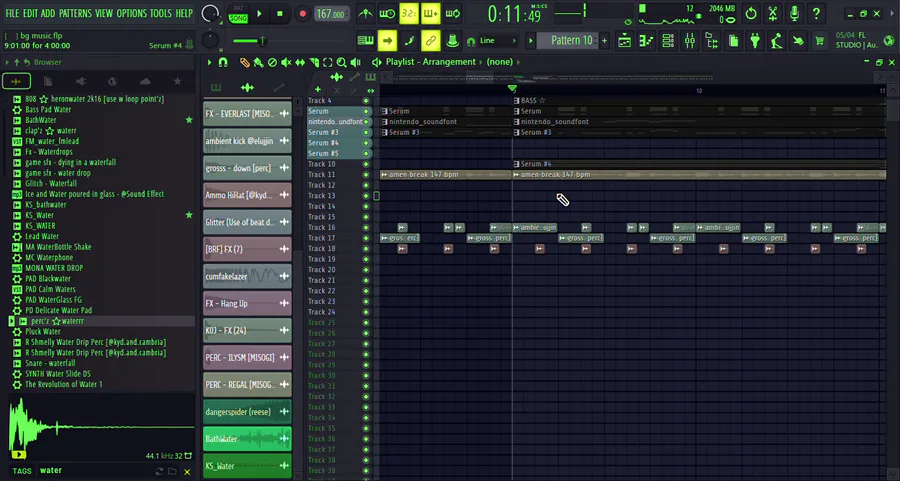This screenshot has width=900, height=481.
Task: Select the playlist Paint brush tool
Action: [259, 63]
